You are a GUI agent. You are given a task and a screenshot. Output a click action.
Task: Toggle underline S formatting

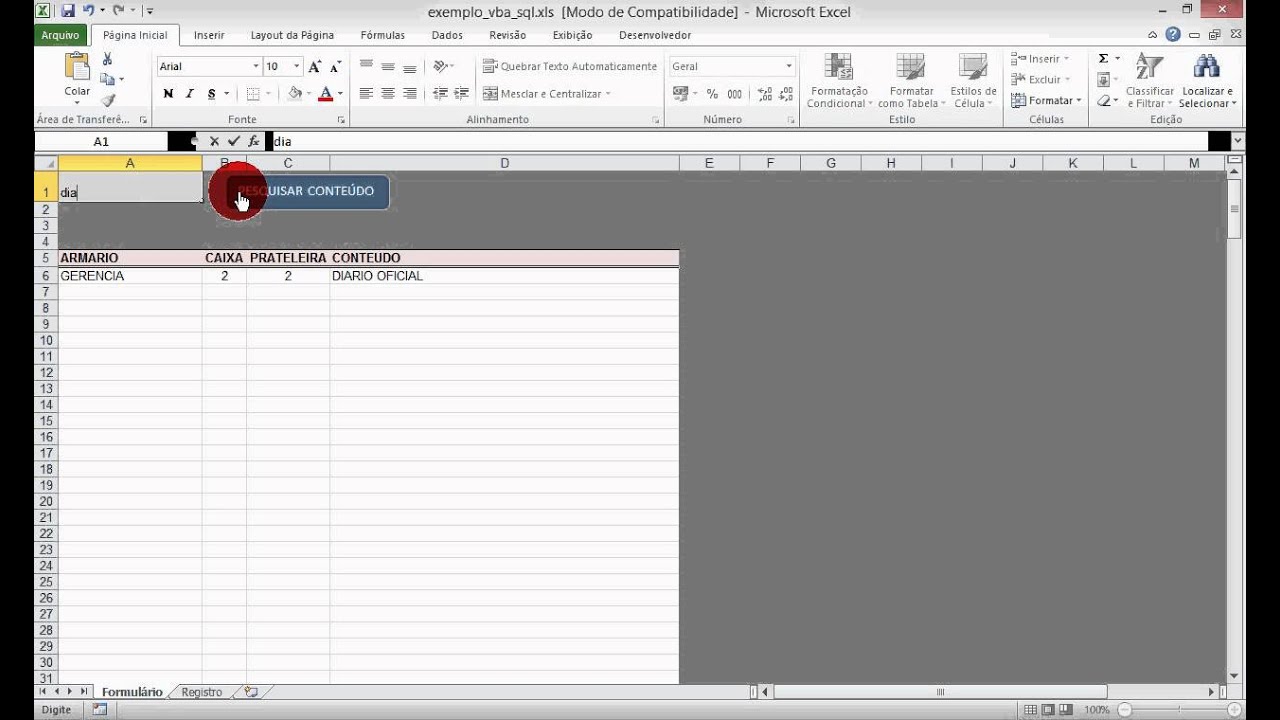tap(211, 94)
